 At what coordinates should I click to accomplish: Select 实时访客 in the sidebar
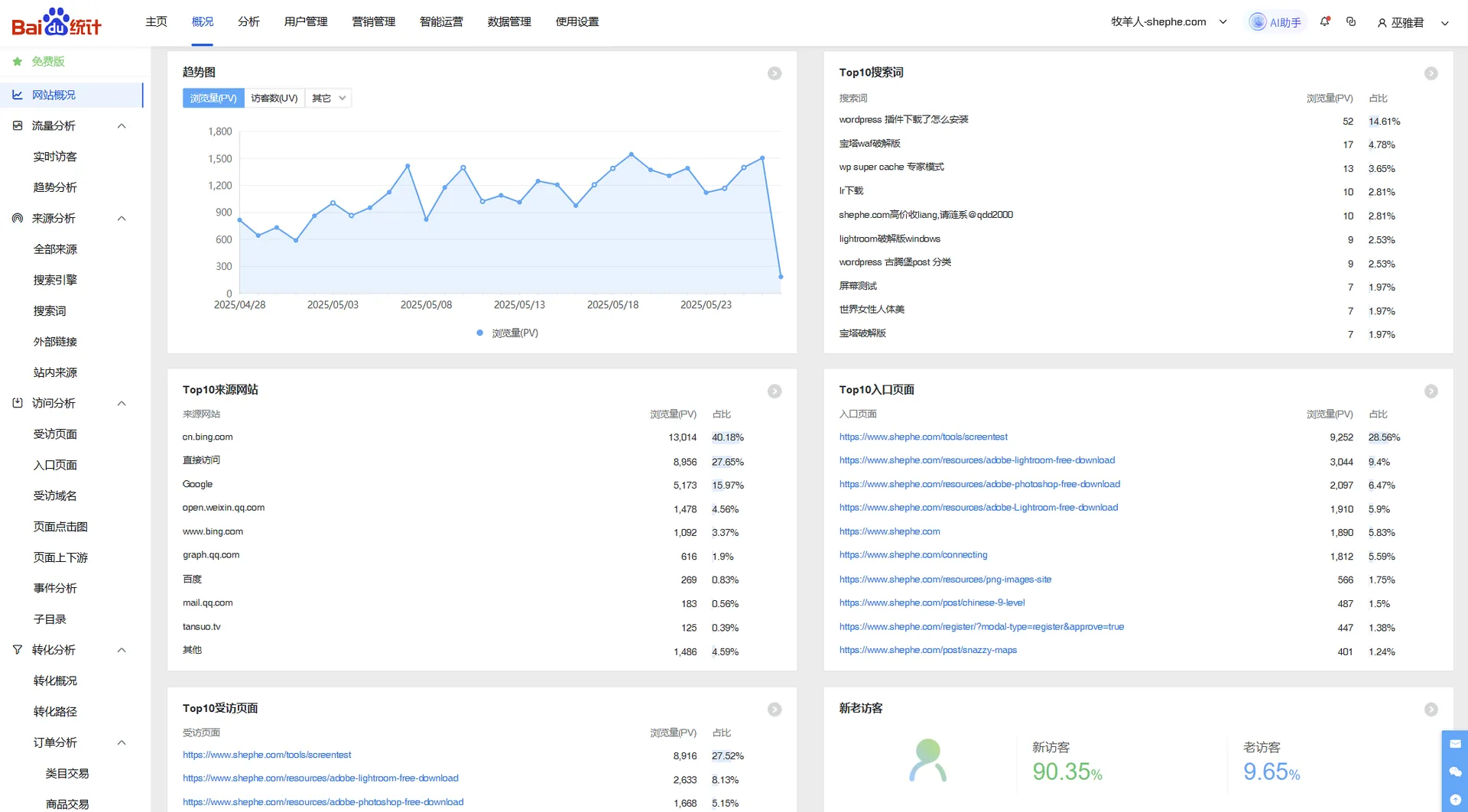[55, 157]
